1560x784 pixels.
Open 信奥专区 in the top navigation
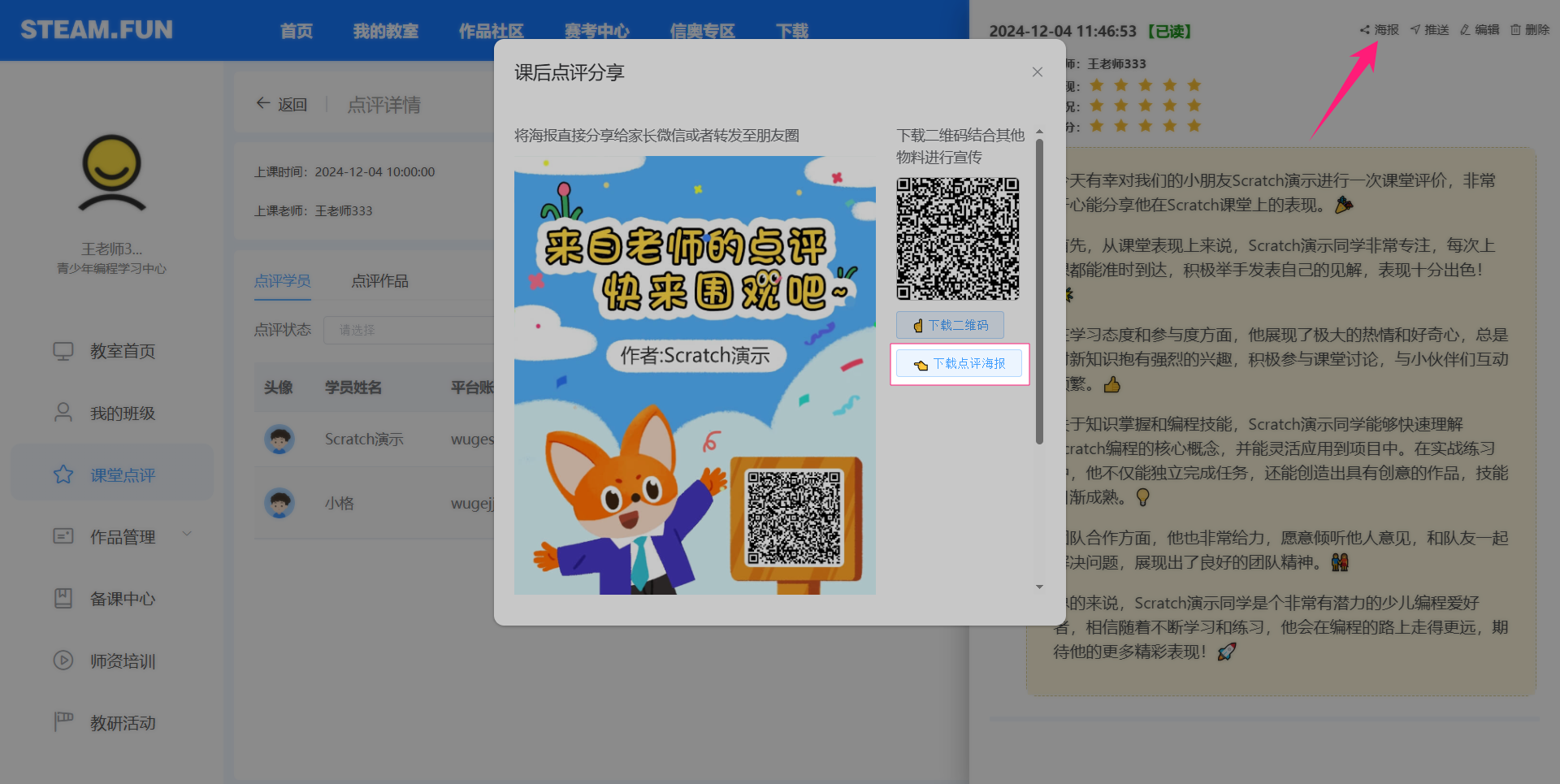[x=703, y=31]
